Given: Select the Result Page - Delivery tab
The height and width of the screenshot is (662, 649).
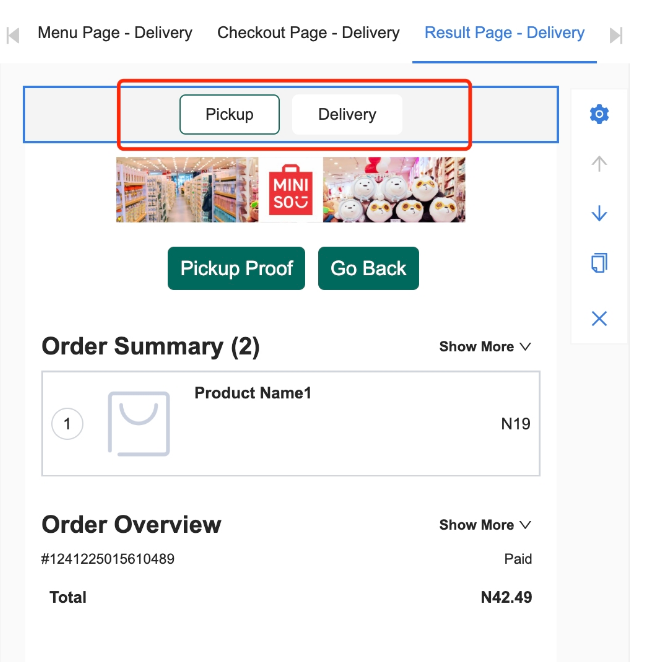Looking at the screenshot, I should tap(504, 33).
